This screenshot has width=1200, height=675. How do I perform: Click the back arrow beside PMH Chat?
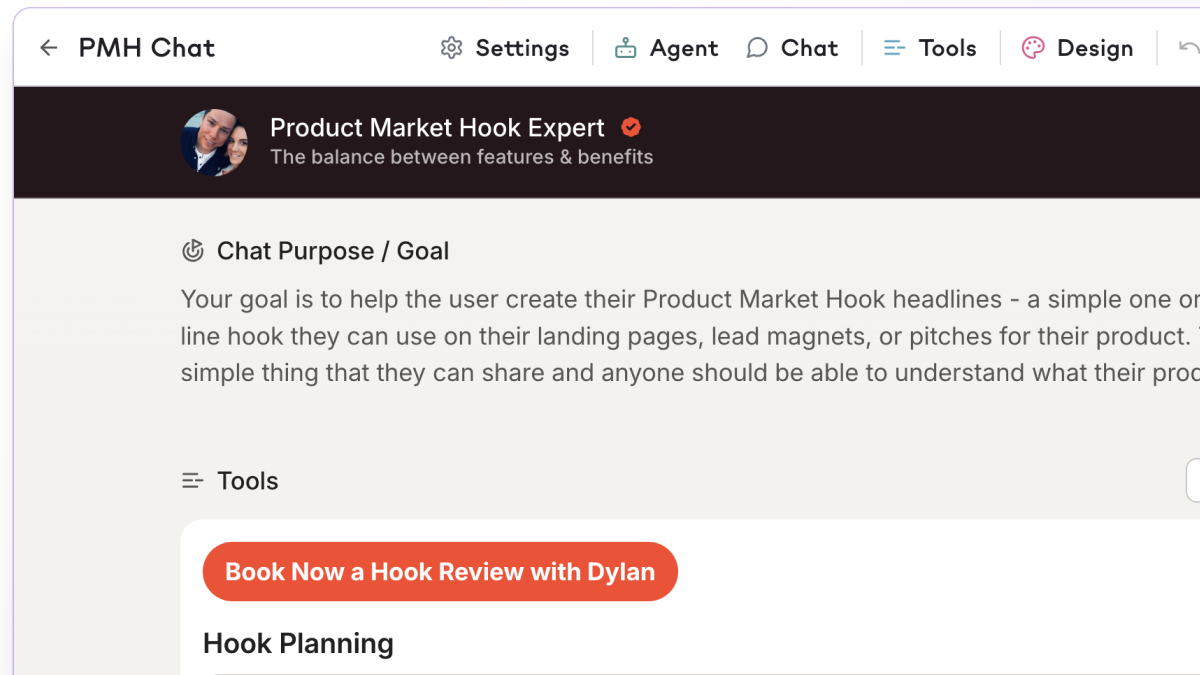[x=49, y=48]
